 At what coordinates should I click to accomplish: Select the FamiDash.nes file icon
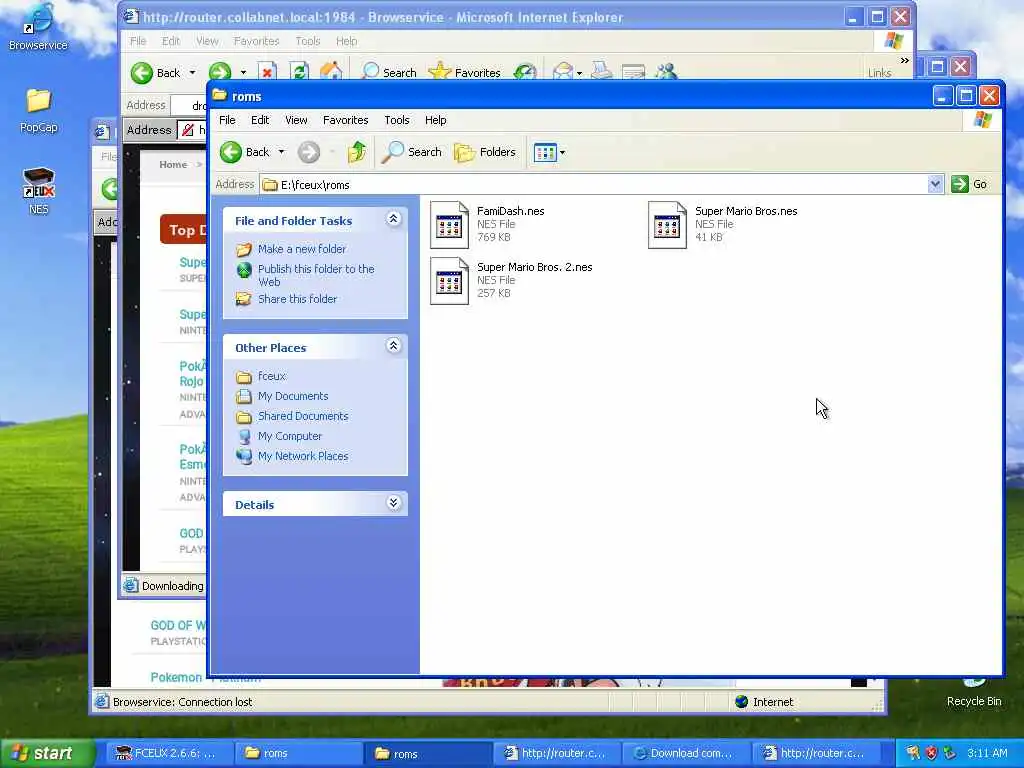449,225
